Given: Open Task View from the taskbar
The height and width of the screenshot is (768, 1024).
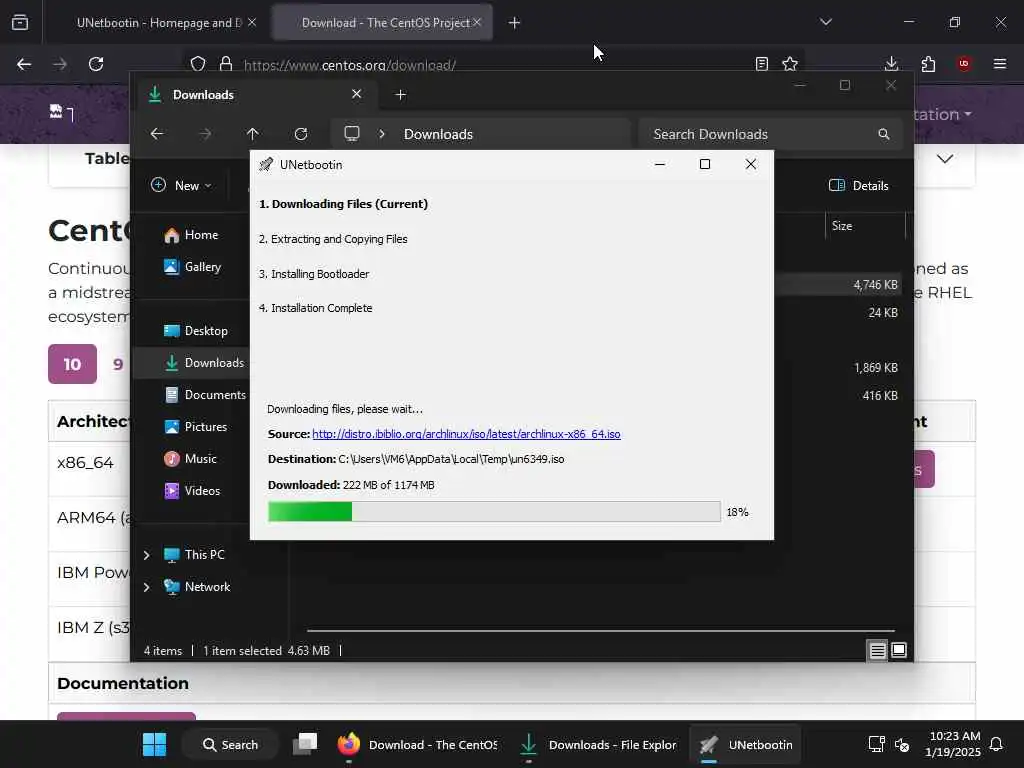Looking at the screenshot, I should (305, 744).
